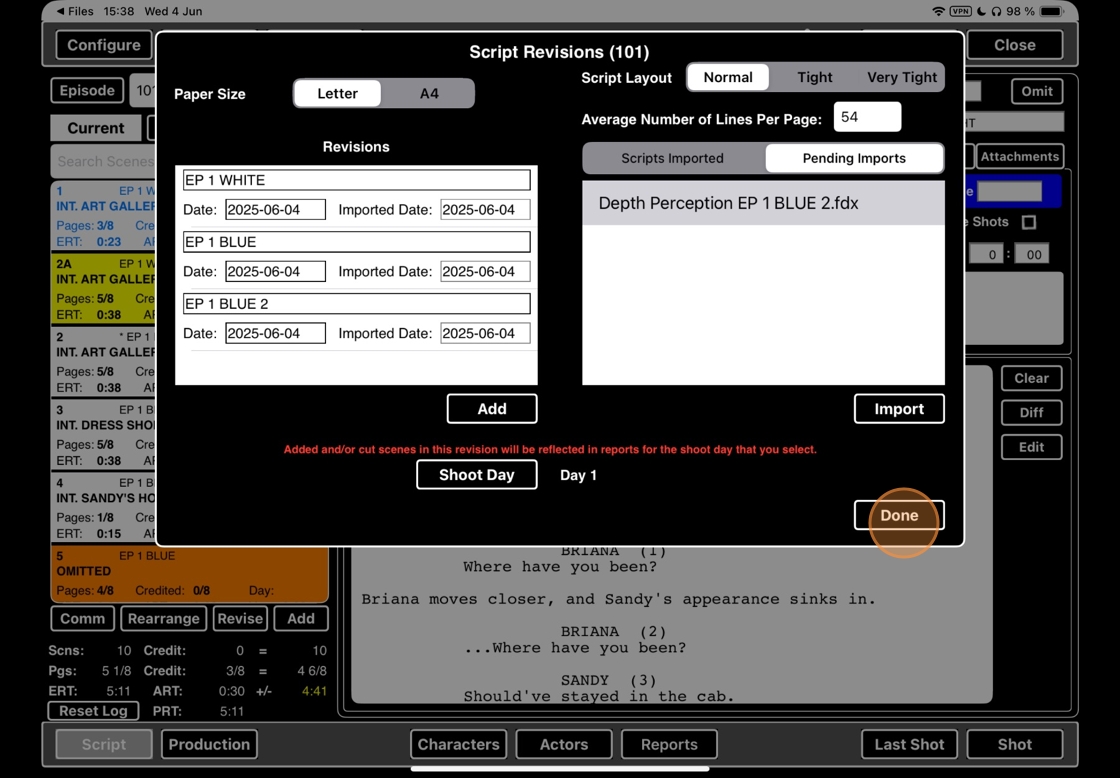1120x778 pixels.
Task: Choose Very Tight script layout
Action: click(901, 77)
